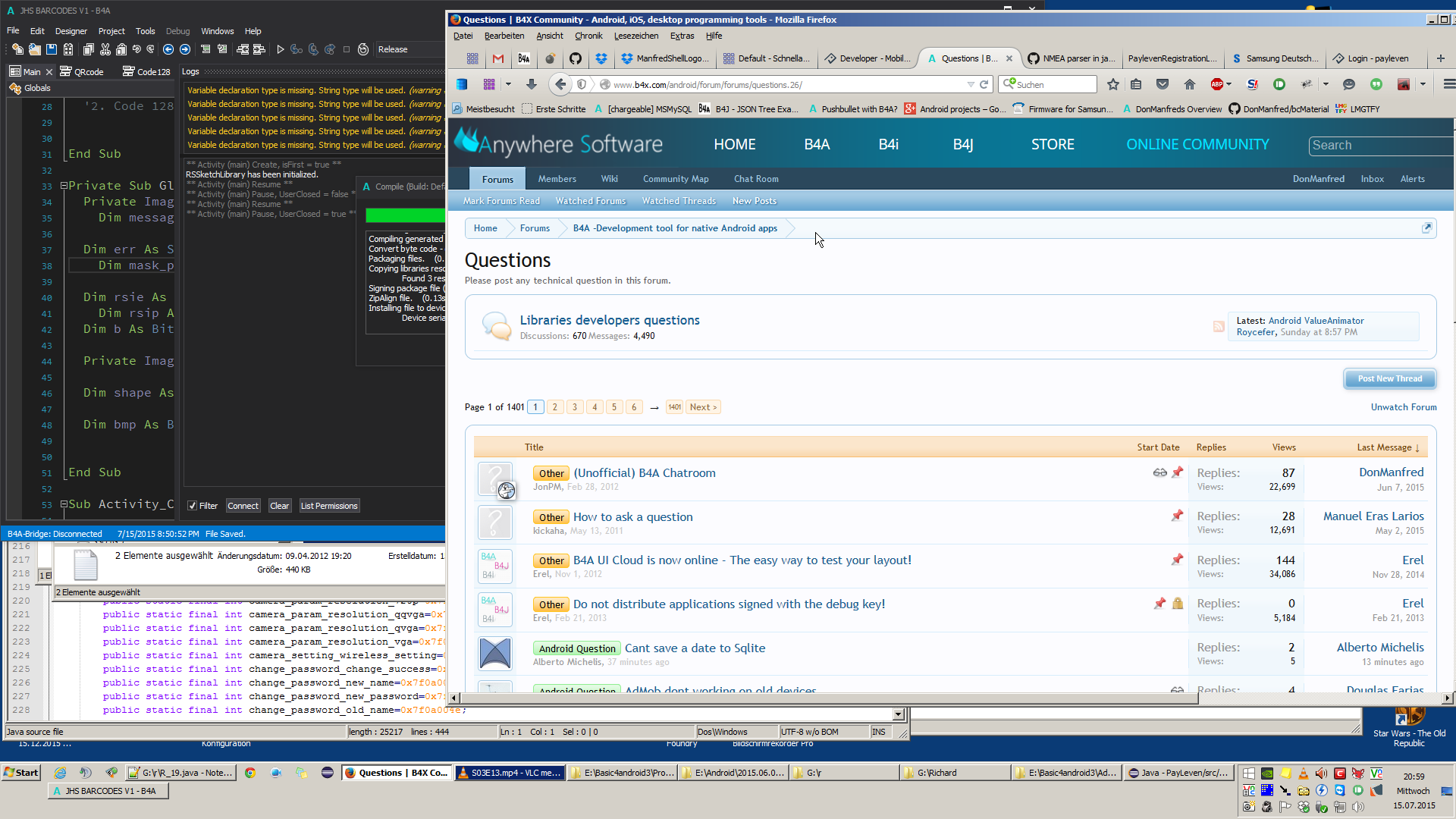Bookmark page with the star icon

tap(1112, 84)
